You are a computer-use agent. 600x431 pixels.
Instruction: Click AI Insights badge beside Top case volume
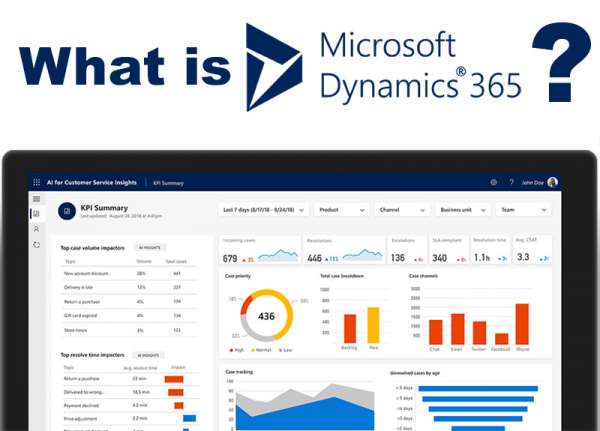coord(150,248)
